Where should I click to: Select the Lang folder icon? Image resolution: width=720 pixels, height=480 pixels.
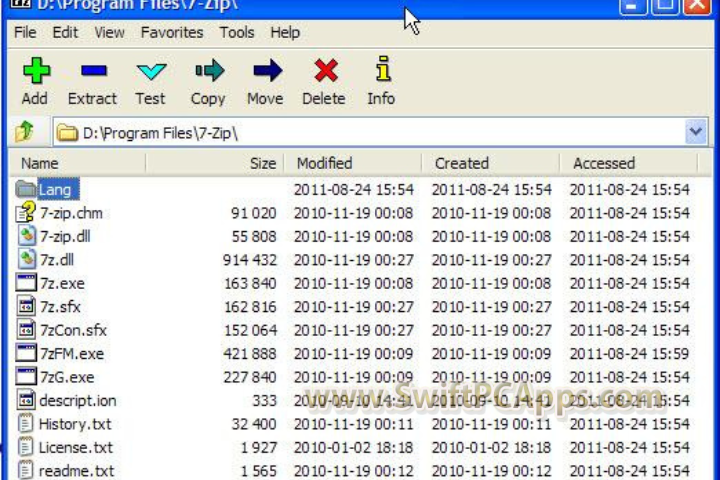tap(26, 189)
